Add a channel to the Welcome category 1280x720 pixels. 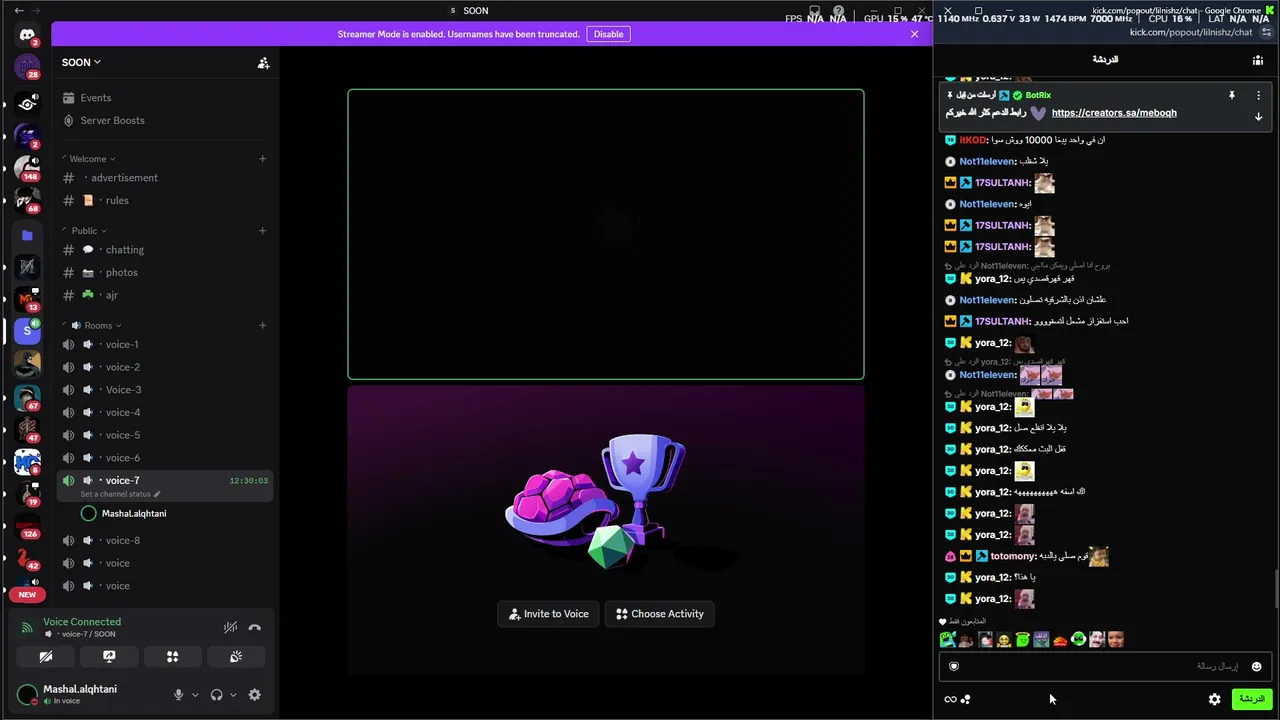262,158
